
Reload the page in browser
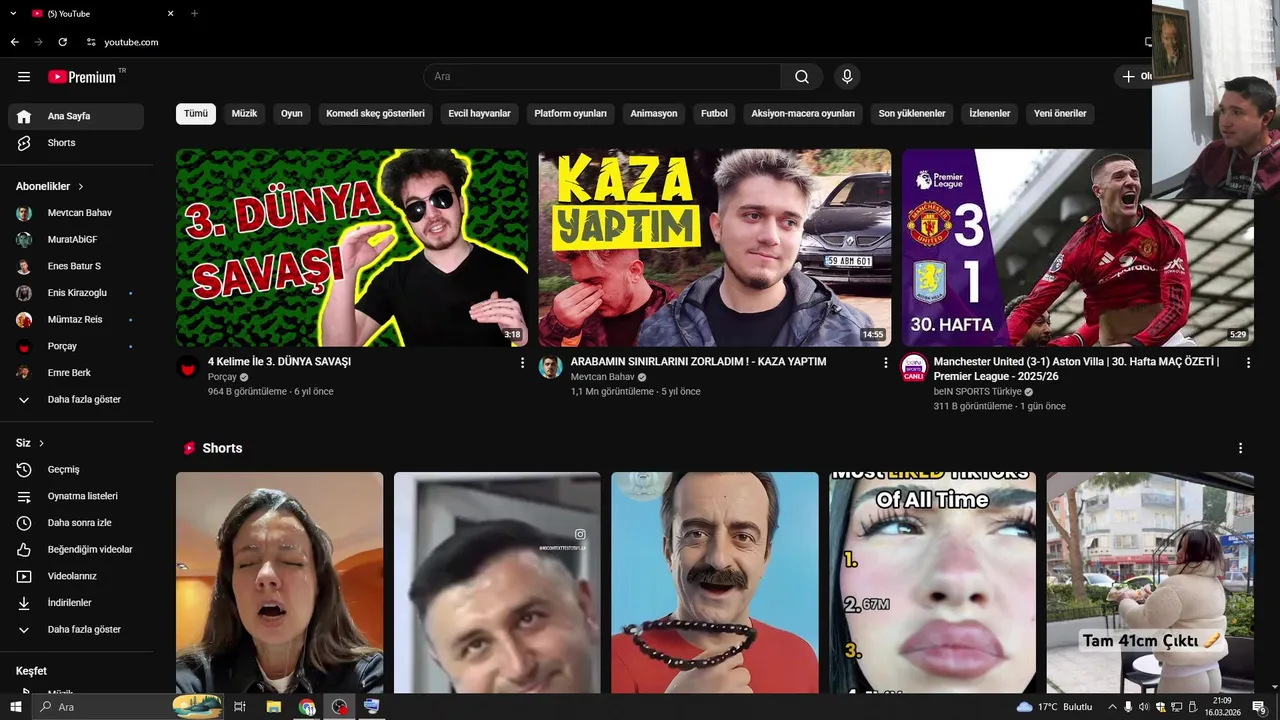pyautogui.click(x=63, y=42)
